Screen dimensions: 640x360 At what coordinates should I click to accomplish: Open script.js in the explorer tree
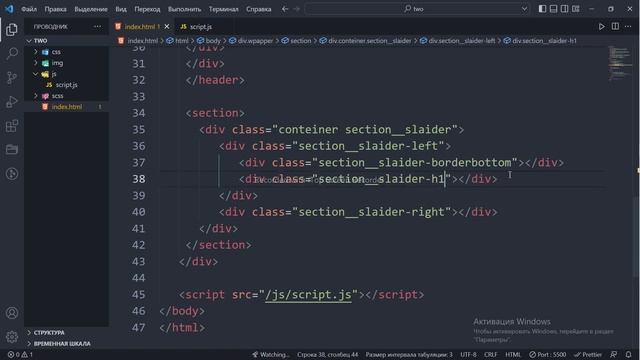coord(66,85)
